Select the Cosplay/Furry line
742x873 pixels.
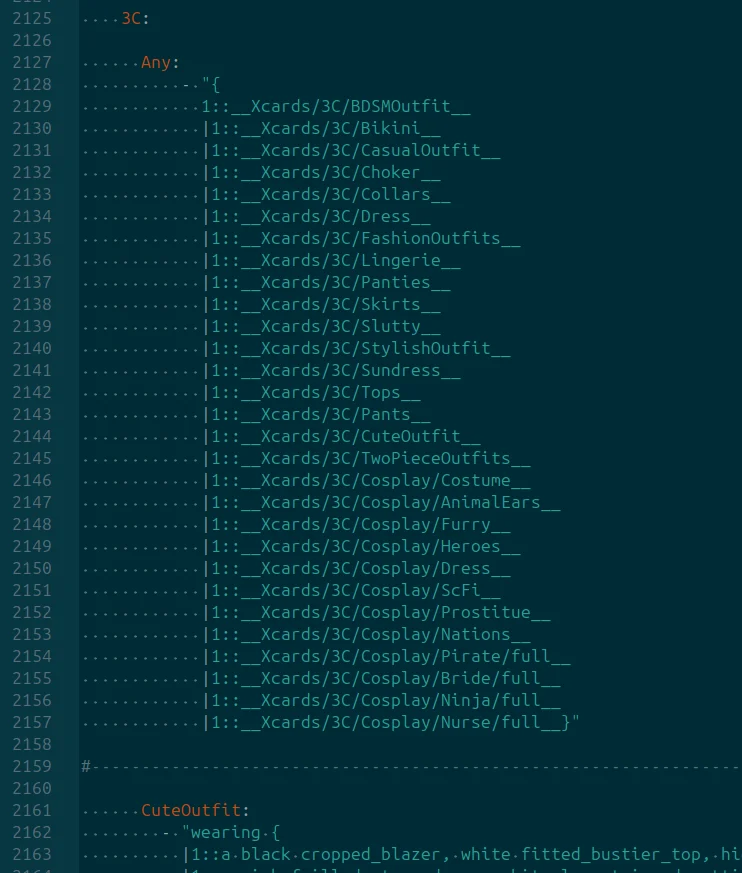click(x=357, y=524)
